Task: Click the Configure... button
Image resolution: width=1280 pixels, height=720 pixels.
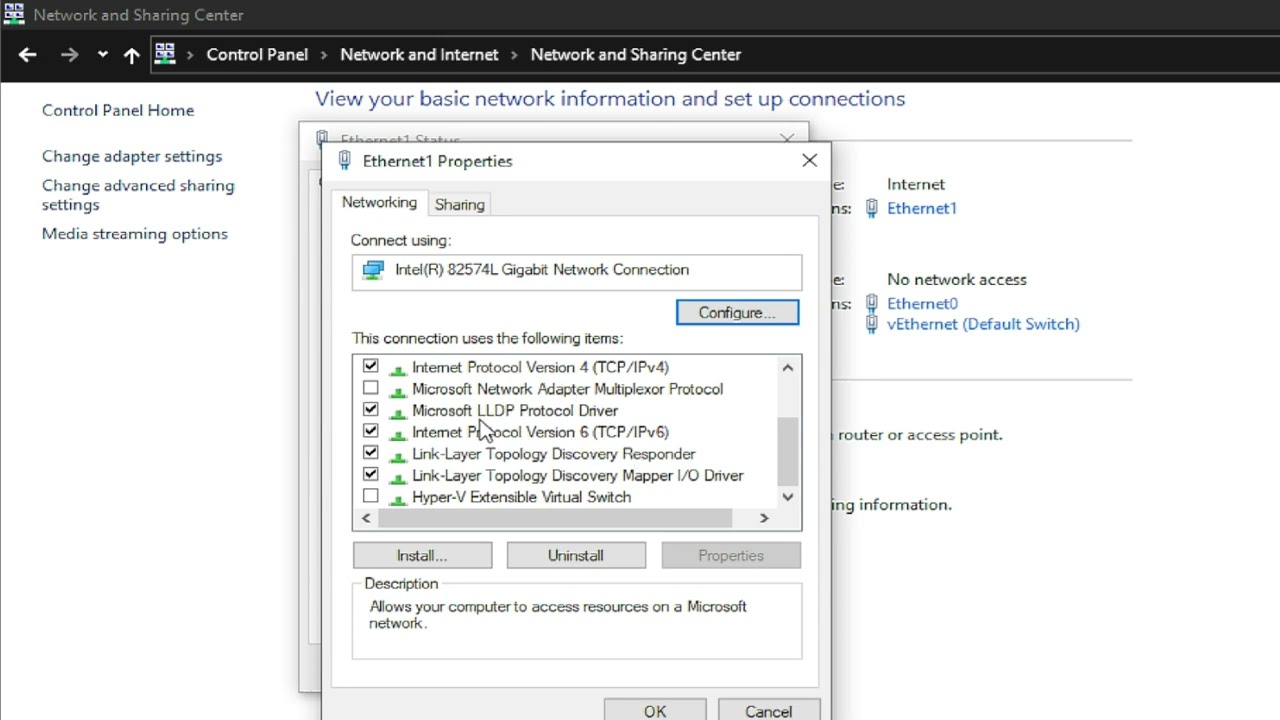Action: (x=737, y=312)
